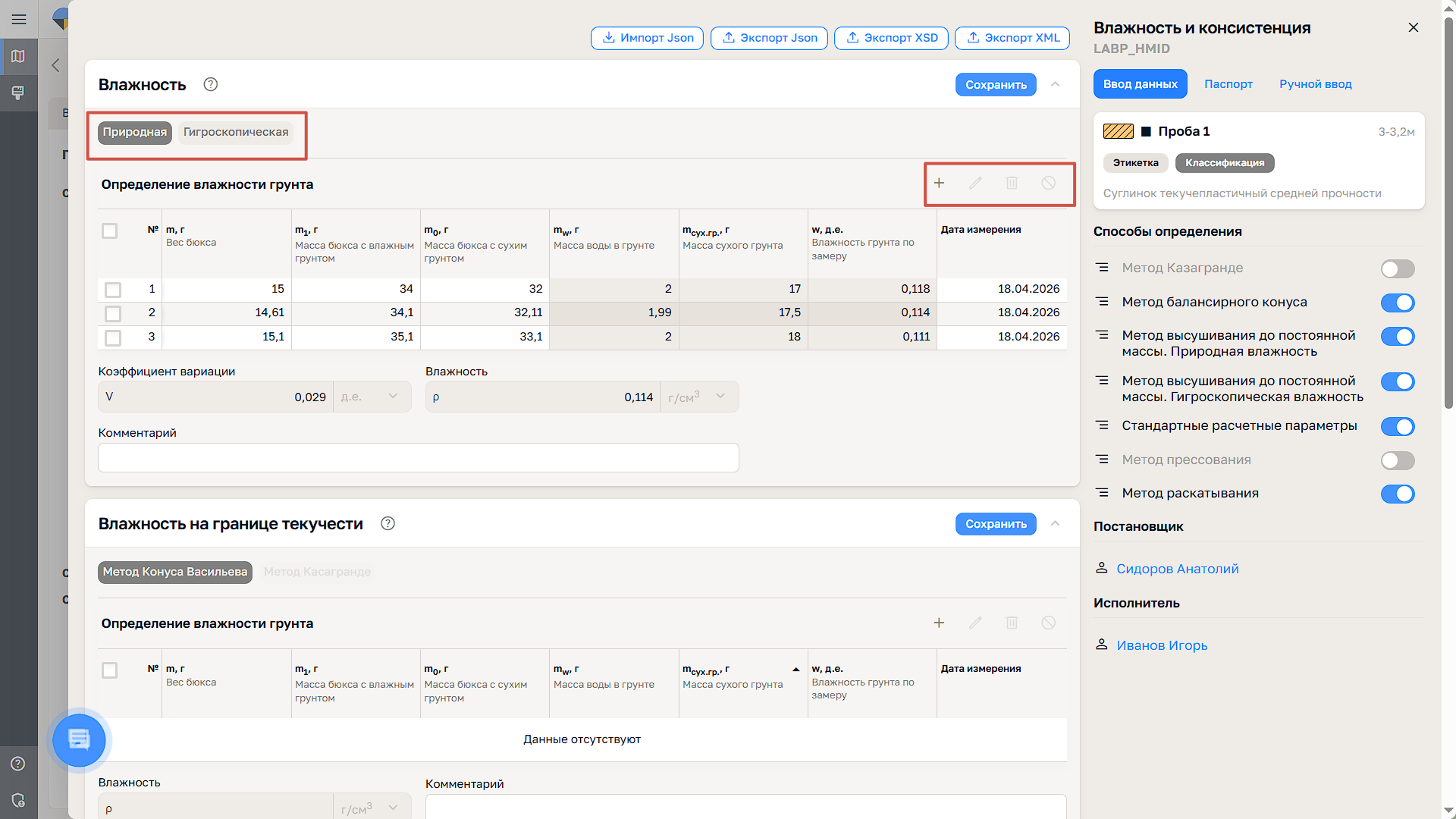Click into the Комментарий field under Влажность
1456x819 pixels.
[418, 458]
